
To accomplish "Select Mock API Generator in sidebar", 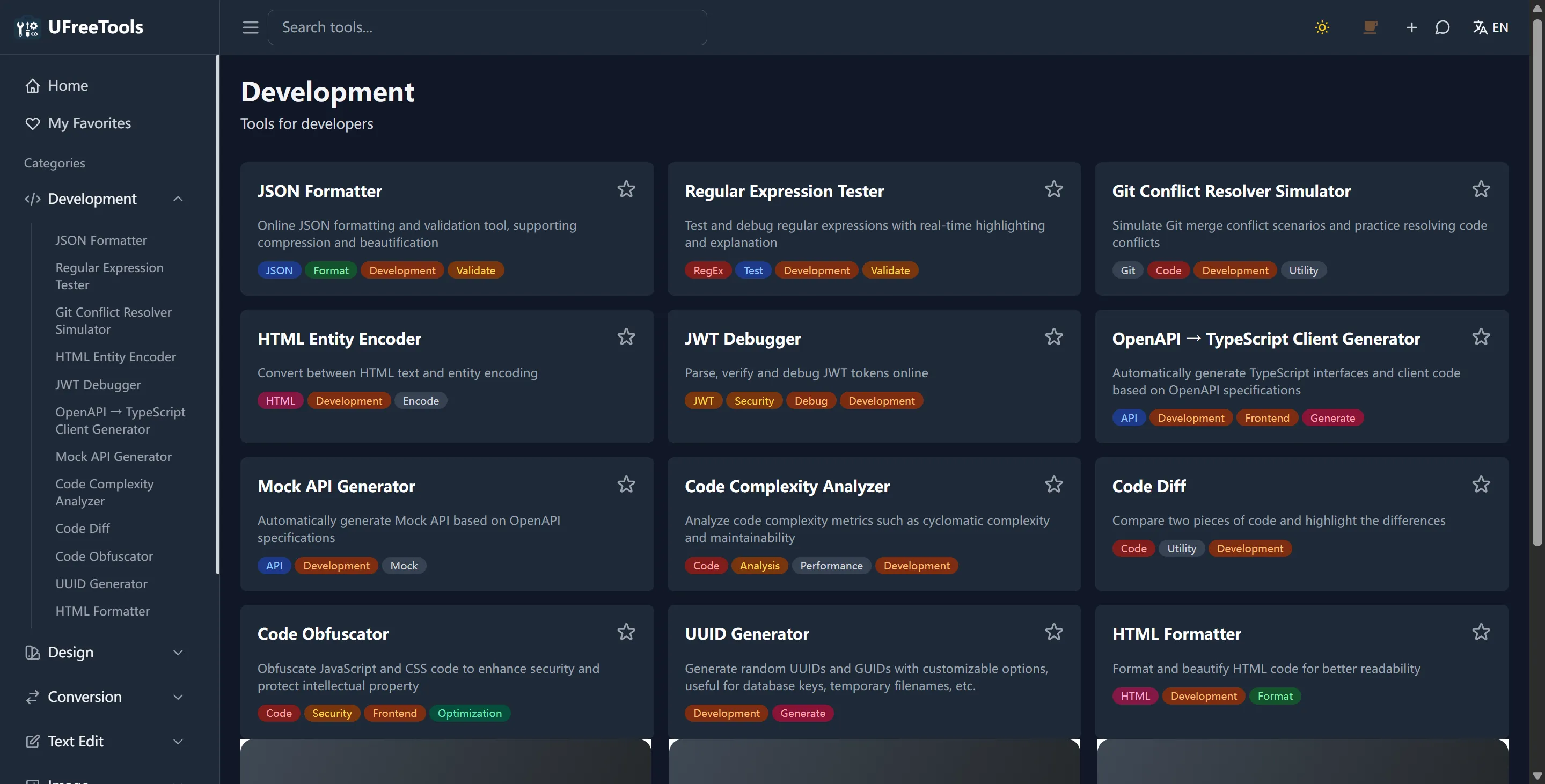I will 113,457.
